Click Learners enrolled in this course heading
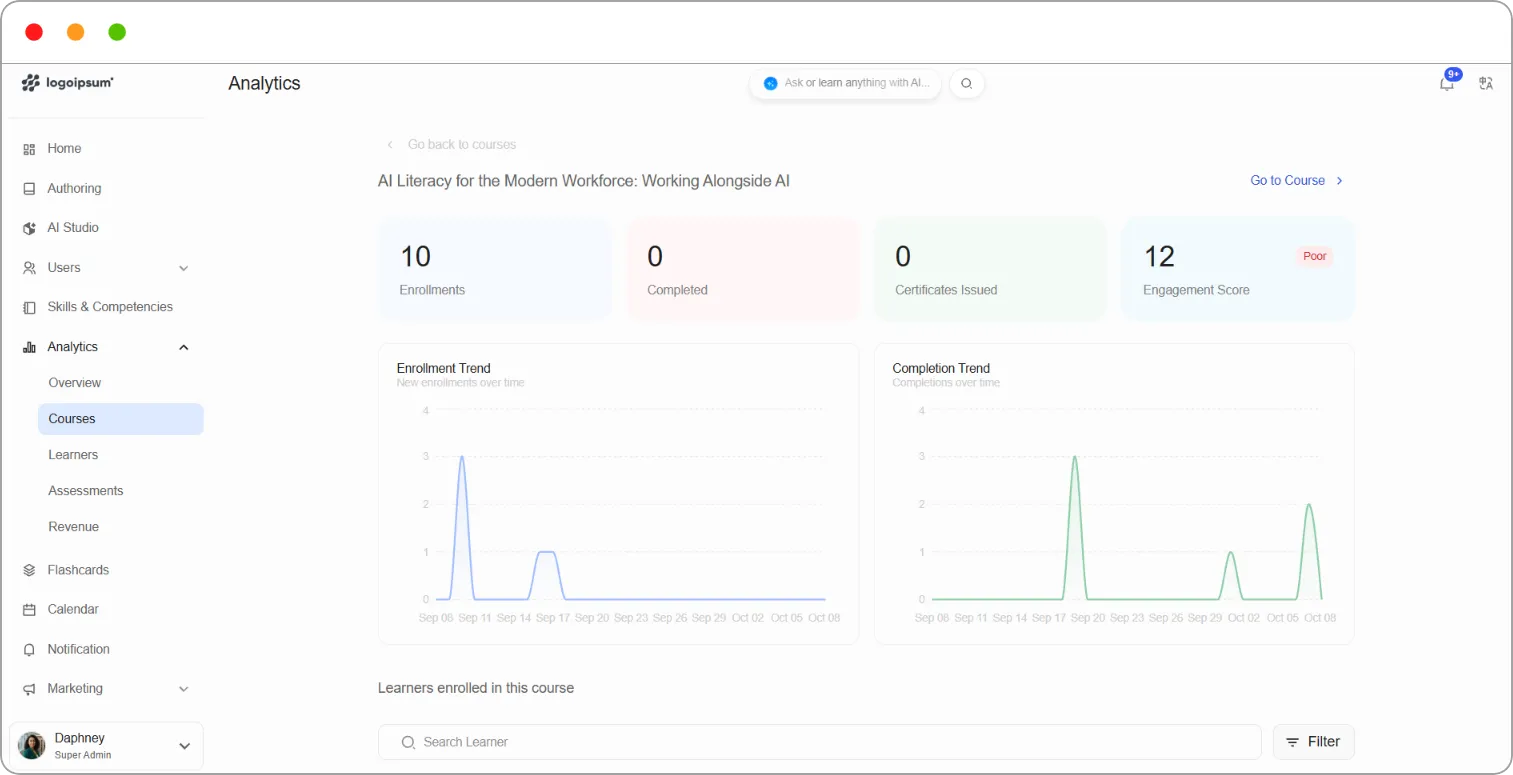Screen dimensions: 1513x775 476,688
